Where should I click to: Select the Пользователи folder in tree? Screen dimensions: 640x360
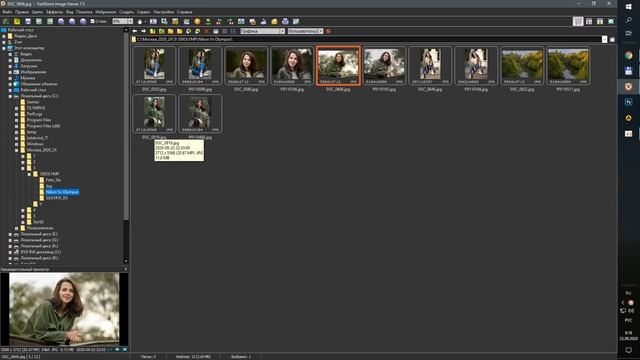[x=40, y=228]
